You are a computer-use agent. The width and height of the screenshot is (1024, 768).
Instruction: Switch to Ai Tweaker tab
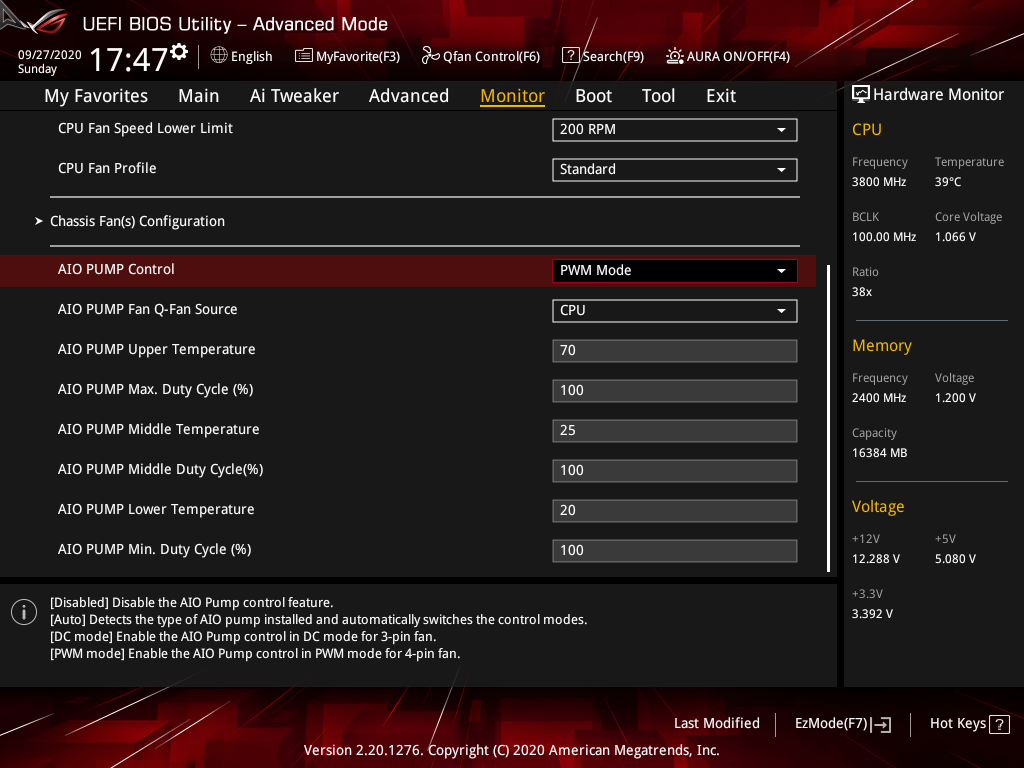point(294,96)
